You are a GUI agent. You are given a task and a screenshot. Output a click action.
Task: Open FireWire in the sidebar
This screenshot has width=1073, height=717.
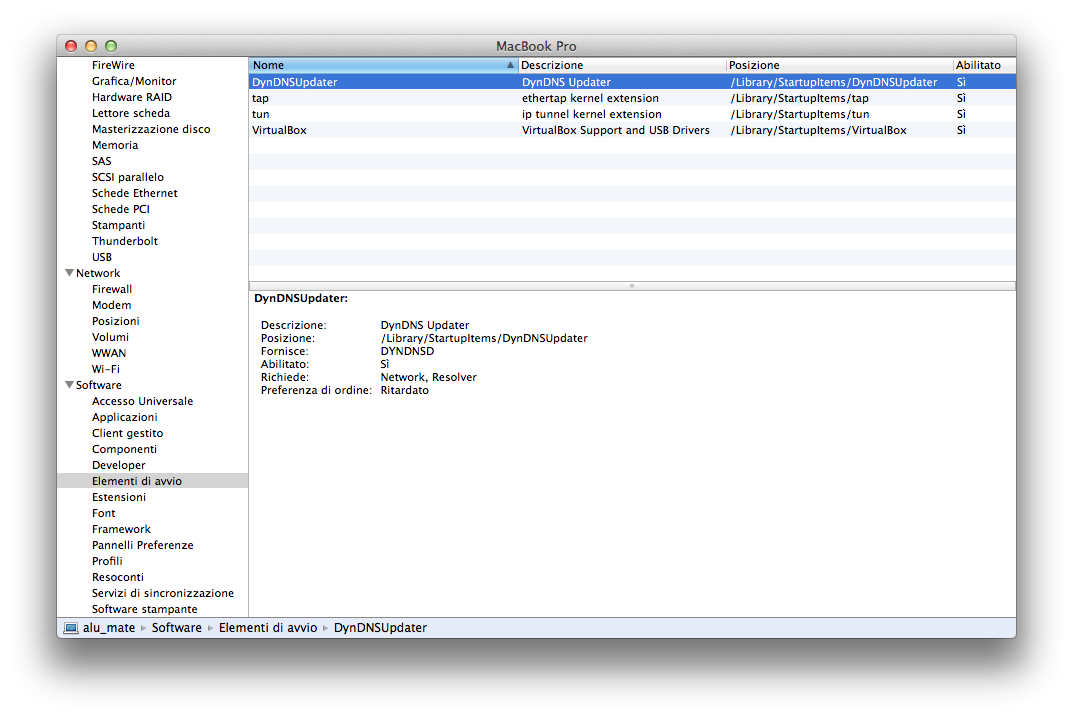click(x=113, y=65)
